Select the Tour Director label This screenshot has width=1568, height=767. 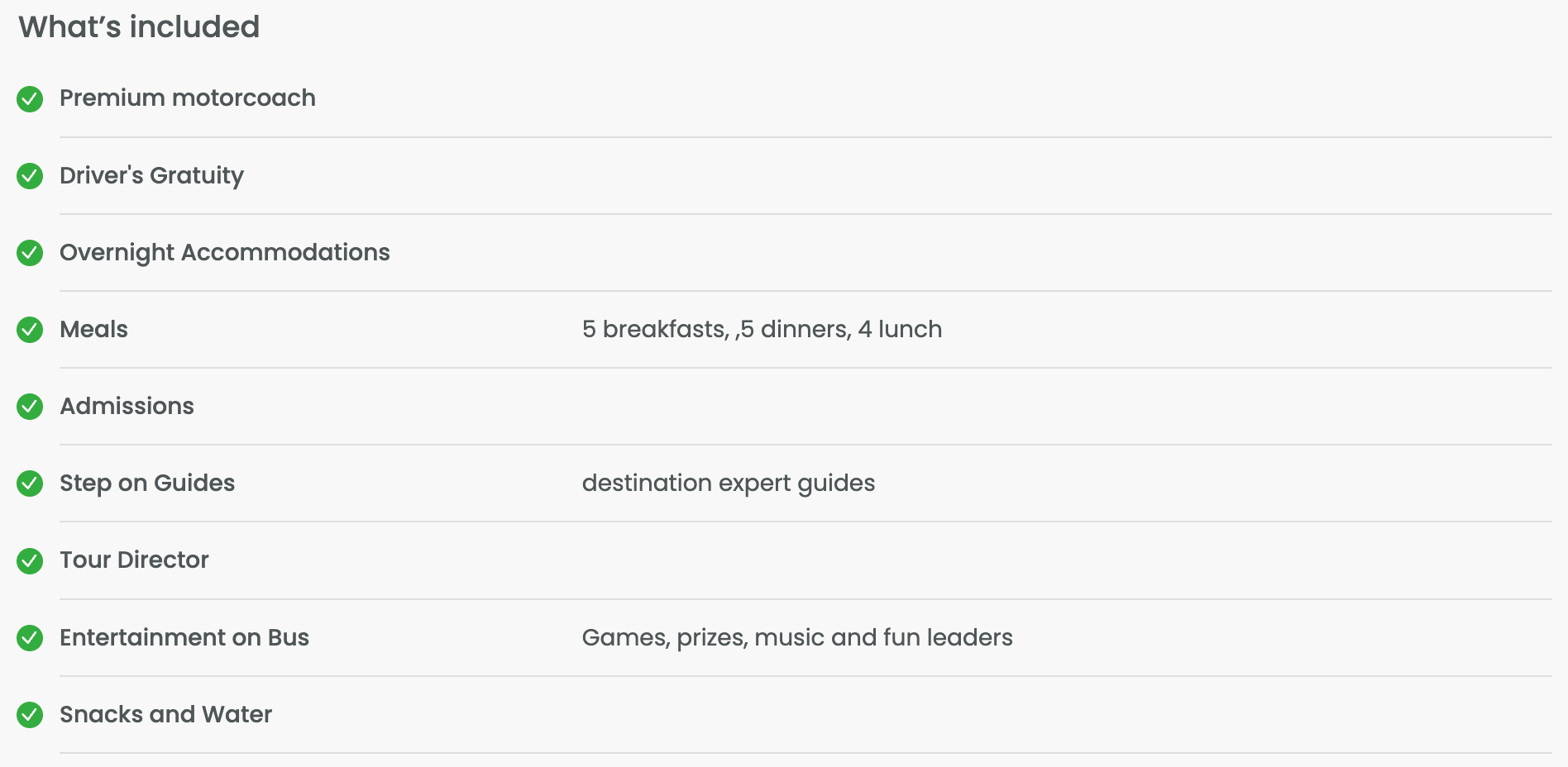[x=134, y=560]
